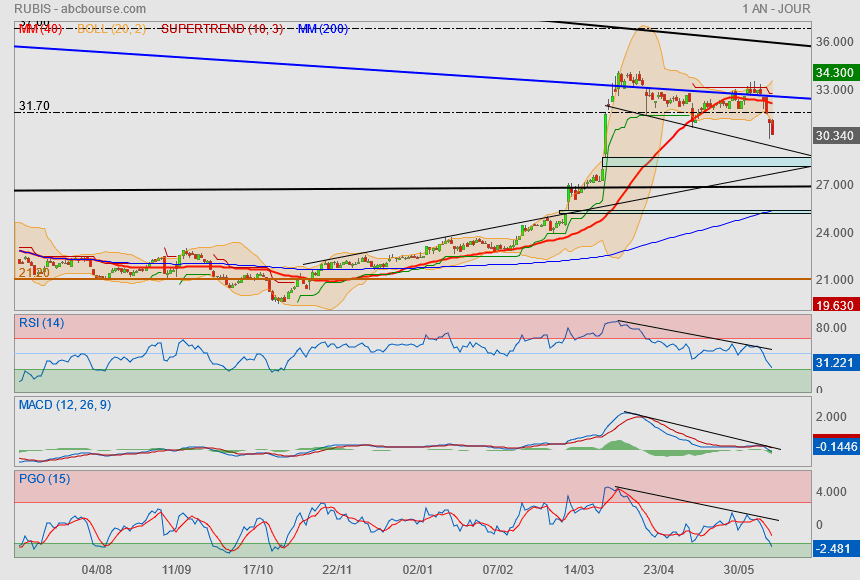Click the PGO 4.000 axis label
Image resolution: width=860 pixels, height=580 pixels.
[x=831, y=492]
